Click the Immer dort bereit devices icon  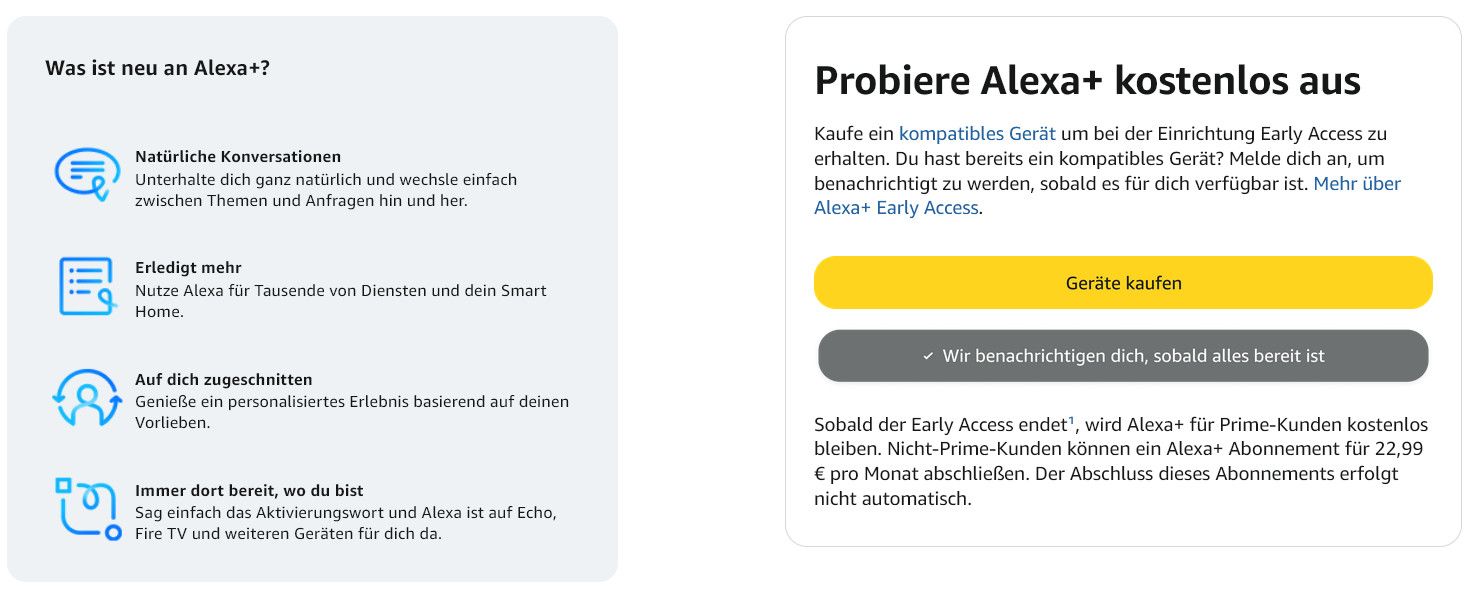tap(87, 509)
